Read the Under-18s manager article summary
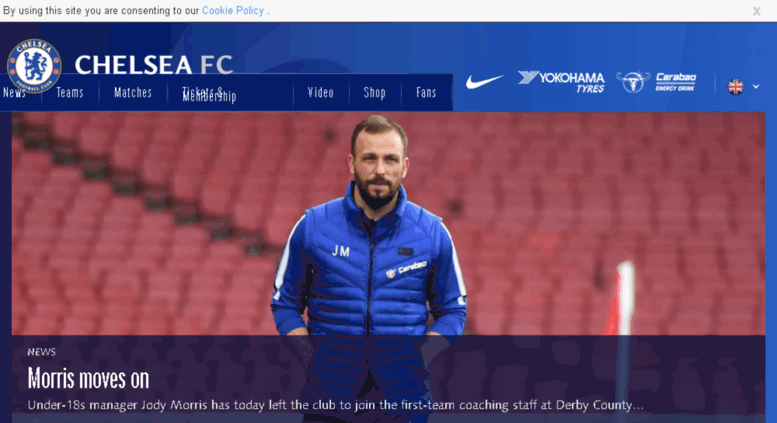777x423 pixels. pos(335,405)
